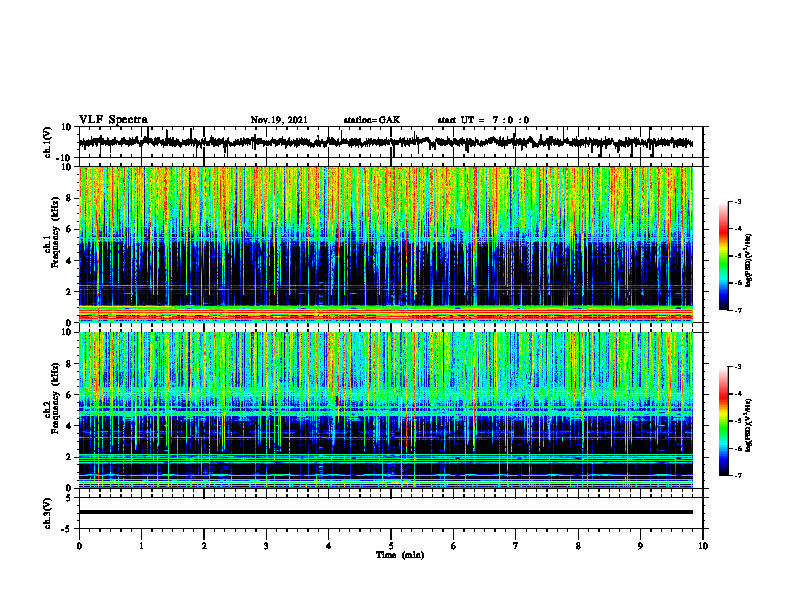Click the "ch.3(V)" axis label
The height and width of the screenshot is (612, 792).
click(48, 514)
